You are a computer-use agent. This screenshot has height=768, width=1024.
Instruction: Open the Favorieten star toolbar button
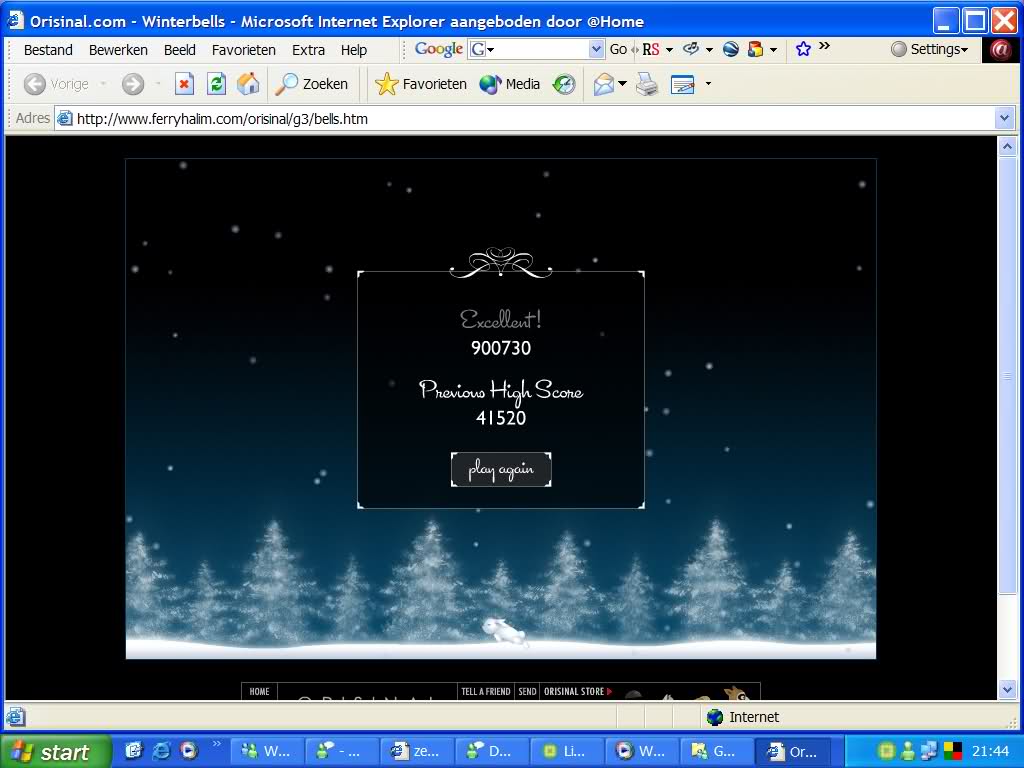(421, 84)
